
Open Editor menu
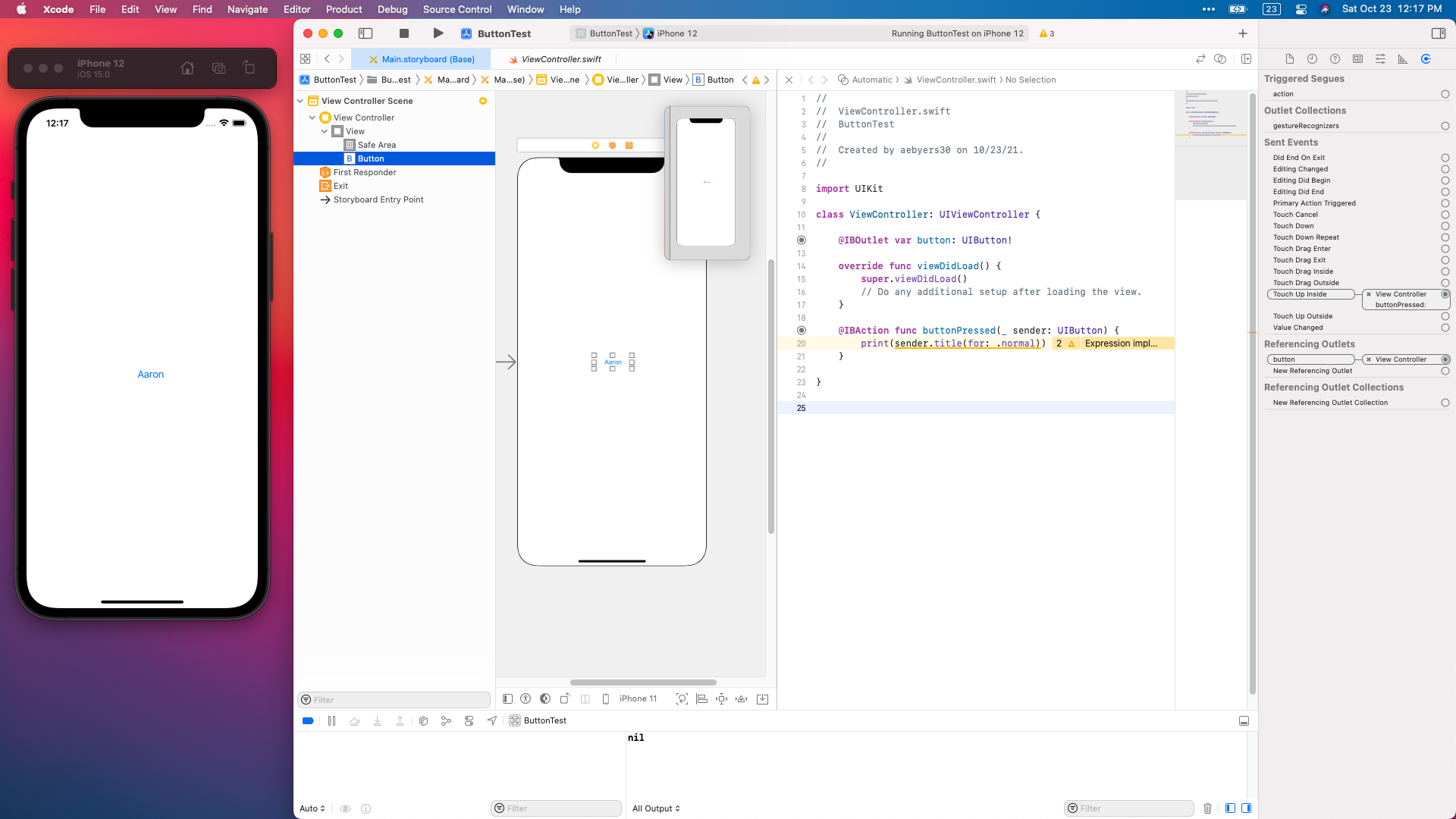297,9
